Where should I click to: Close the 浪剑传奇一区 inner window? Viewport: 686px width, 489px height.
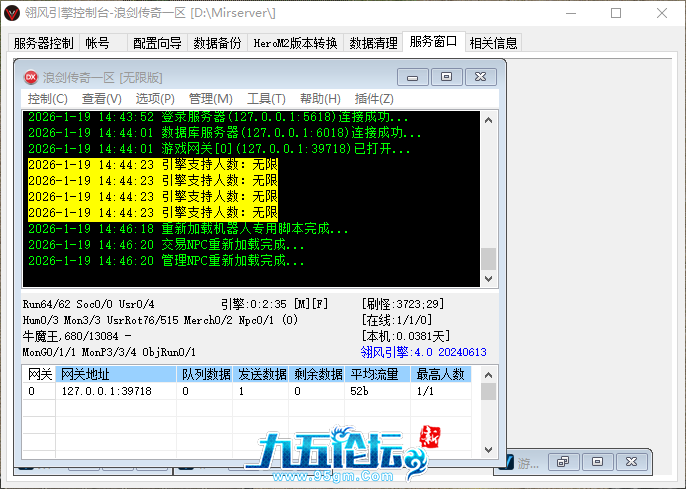(480, 77)
